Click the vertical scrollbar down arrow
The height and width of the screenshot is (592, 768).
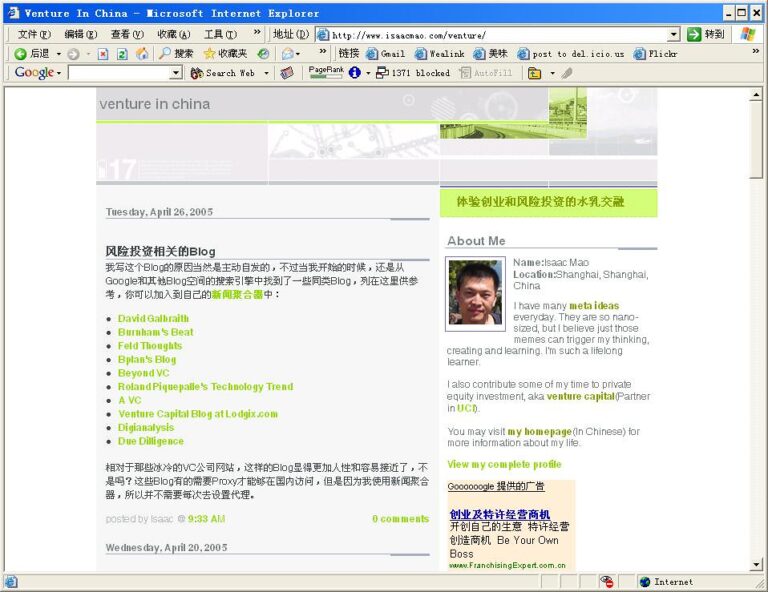(756, 565)
